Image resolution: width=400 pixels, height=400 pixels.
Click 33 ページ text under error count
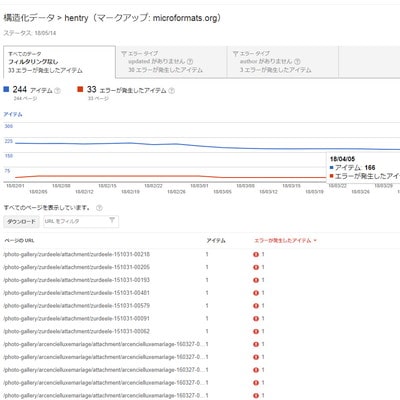98,99
